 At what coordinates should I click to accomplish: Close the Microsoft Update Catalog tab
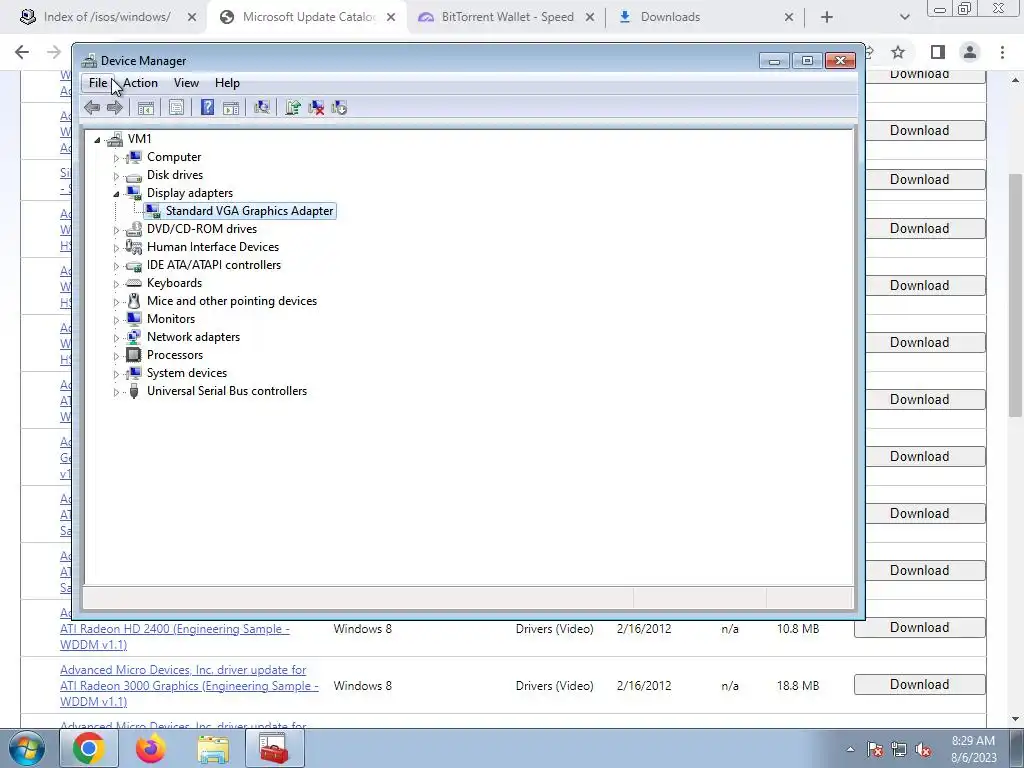pyautogui.click(x=391, y=17)
